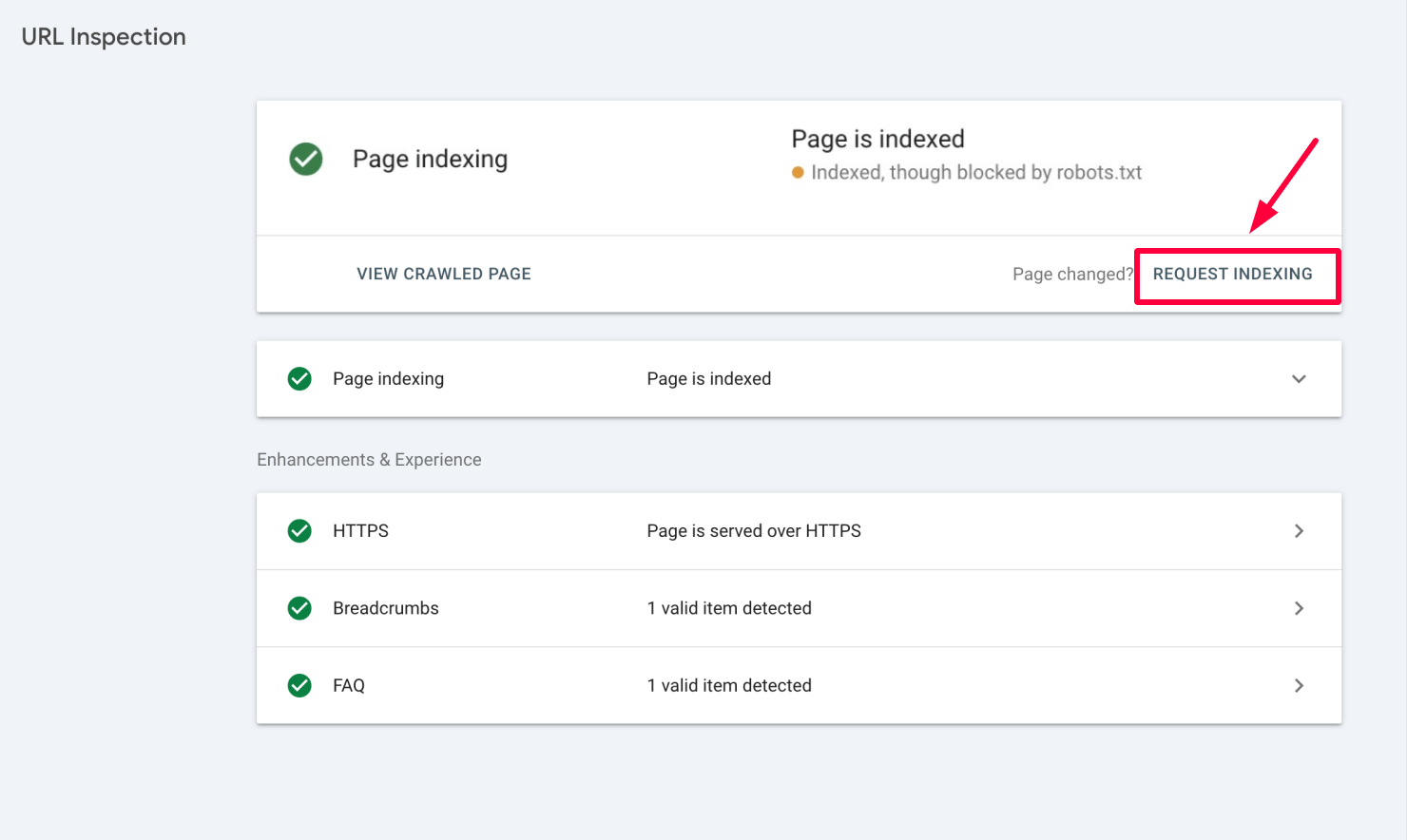The width and height of the screenshot is (1407, 840).
Task: Click the 'Page is indexed' heading
Action: pos(877,139)
